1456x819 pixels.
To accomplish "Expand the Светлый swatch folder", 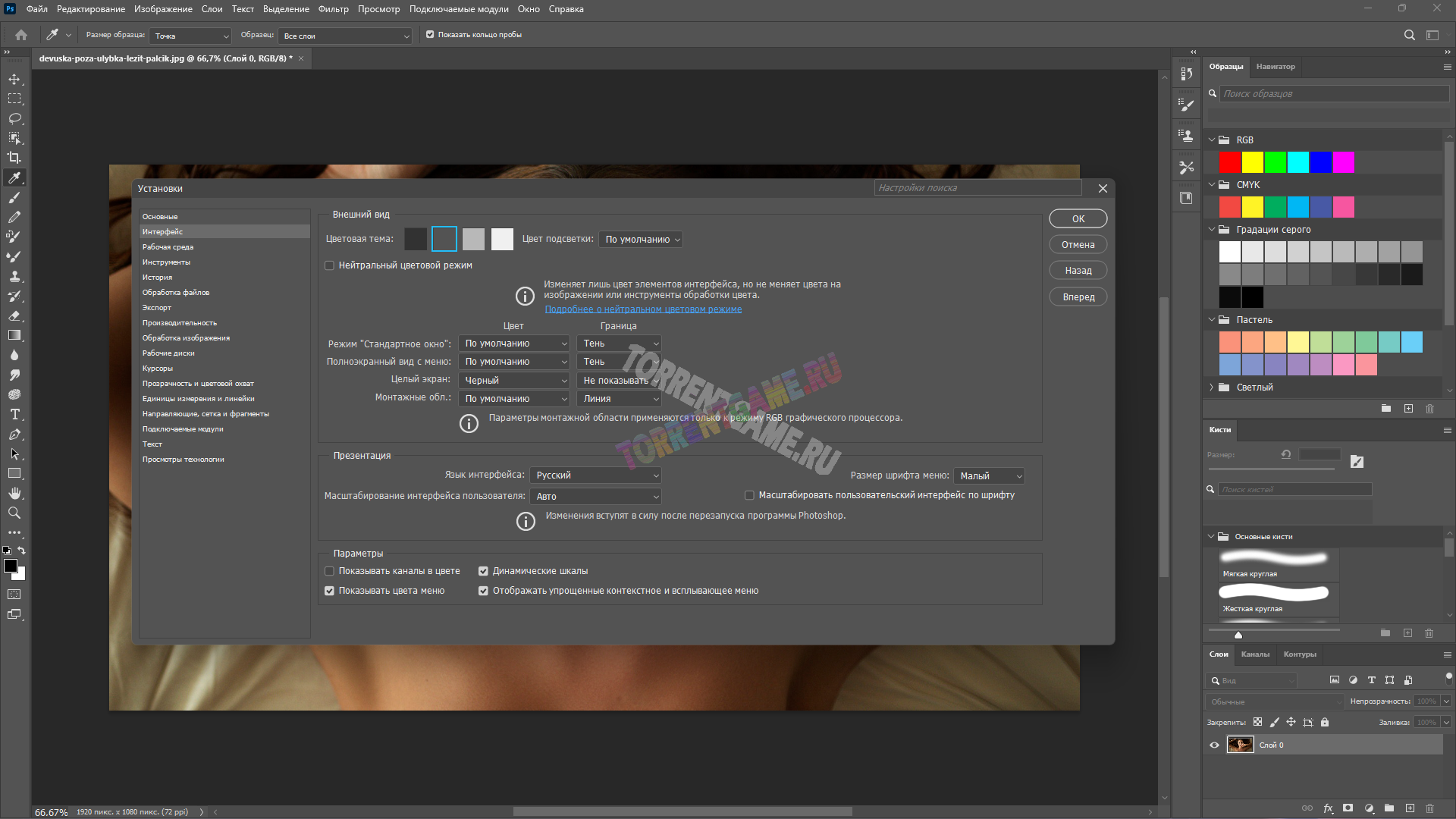I will (1211, 387).
